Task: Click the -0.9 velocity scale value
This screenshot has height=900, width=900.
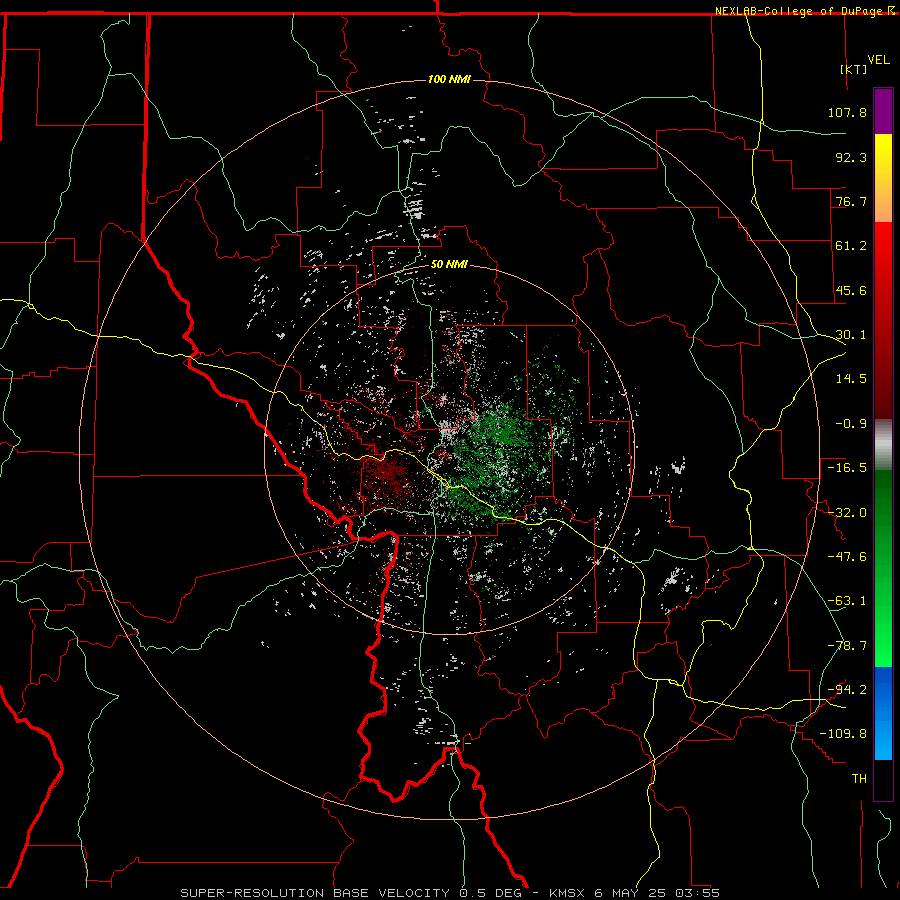Action: (x=851, y=424)
